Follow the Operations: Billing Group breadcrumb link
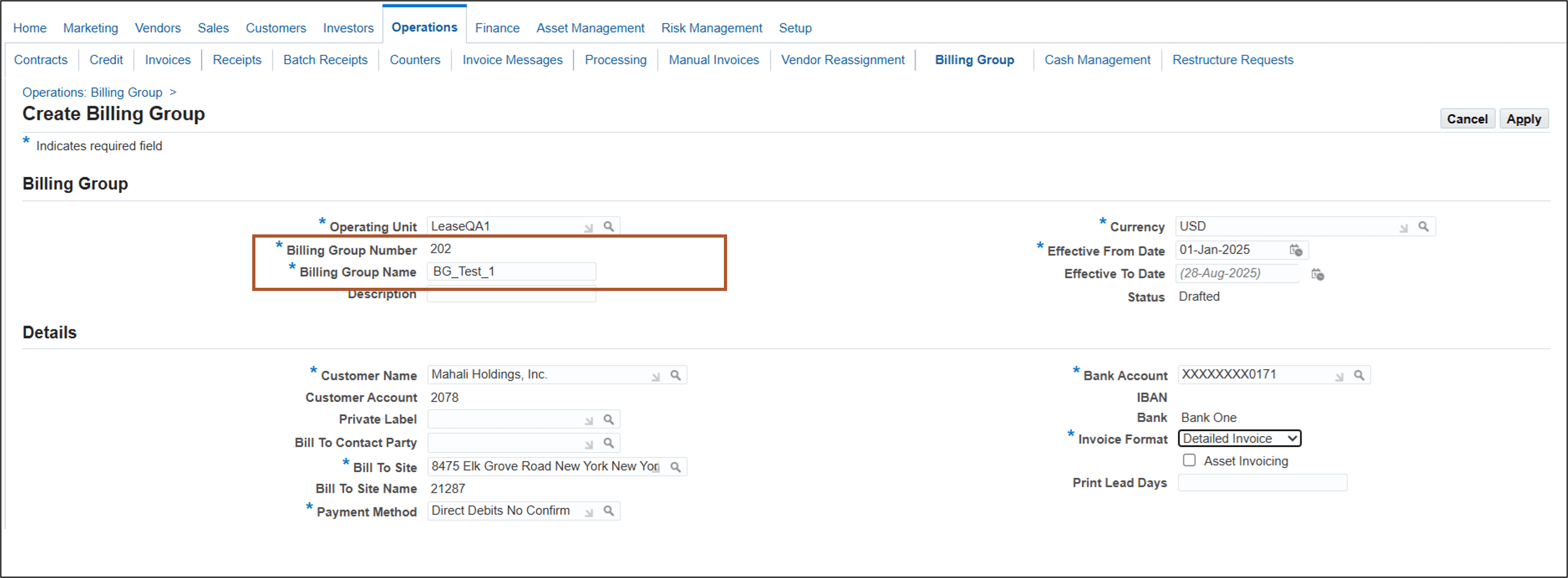1568x578 pixels. pyautogui.click(x=92, y=92)
